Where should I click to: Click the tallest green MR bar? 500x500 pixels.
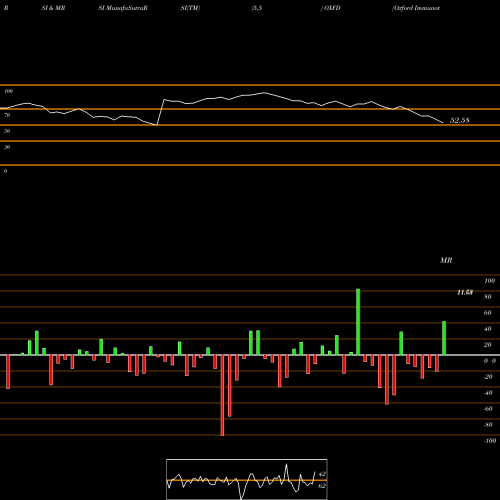tap(358, 322)
